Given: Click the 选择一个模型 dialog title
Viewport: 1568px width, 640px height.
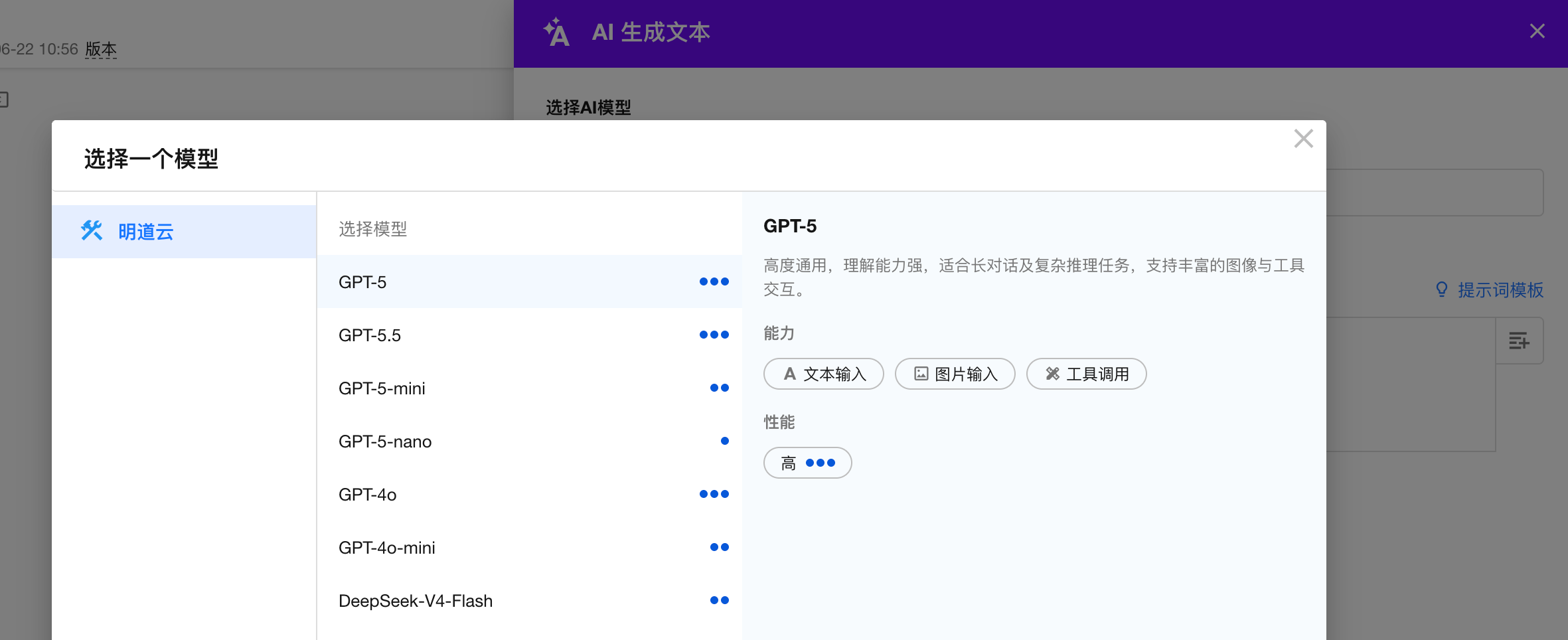Looking at the screenshot, I should [x=151, y=159].
